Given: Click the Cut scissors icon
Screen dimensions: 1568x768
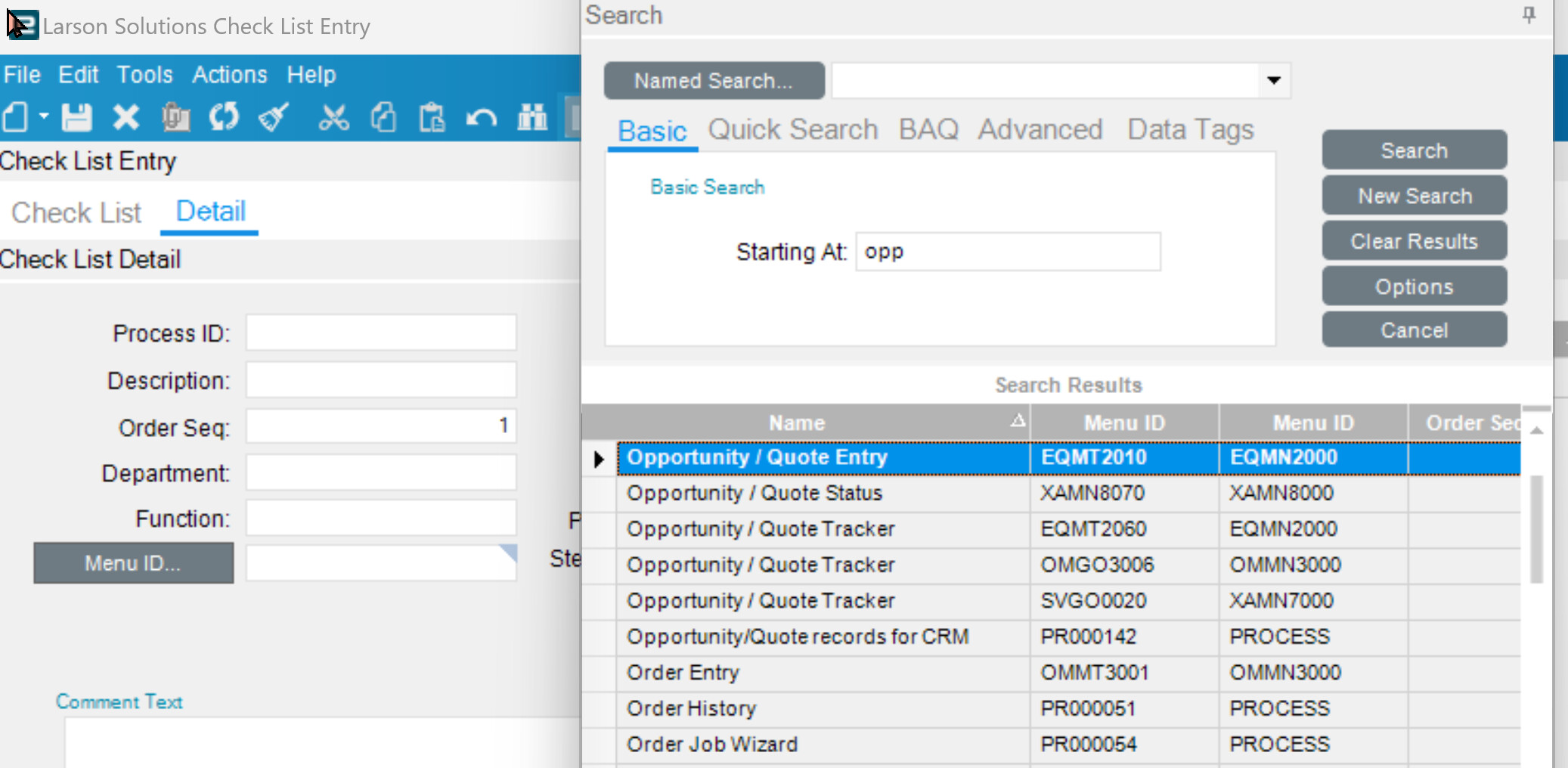Looking at the screenshot, I should pos(333,118).
